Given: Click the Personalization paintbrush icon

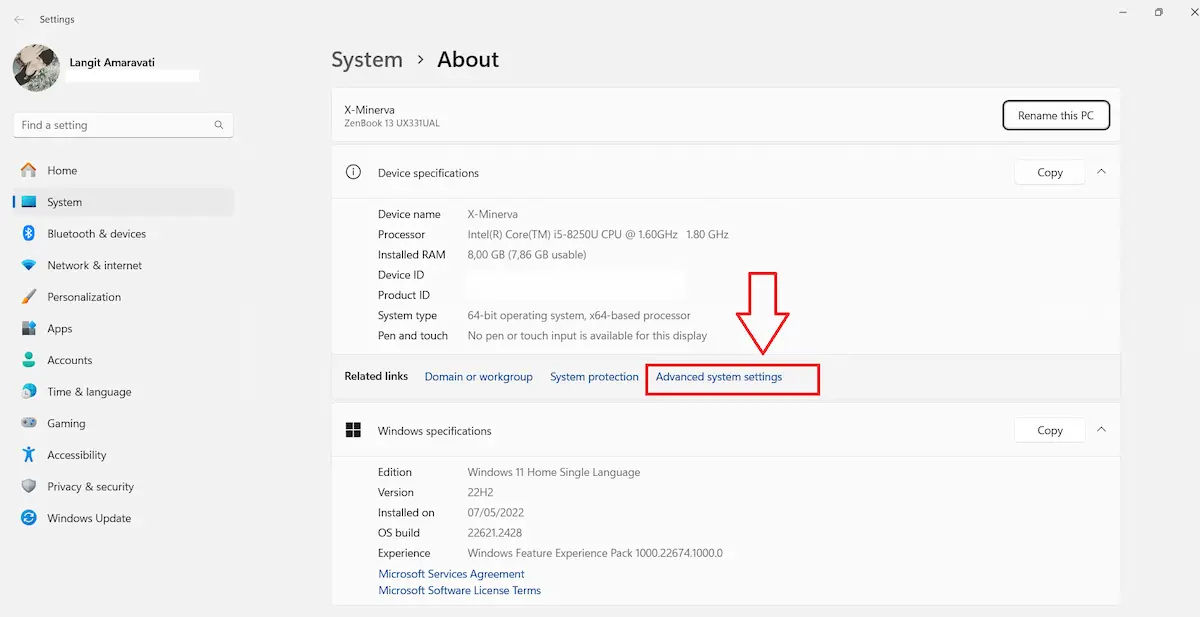Looking at the screenshot, I should pyautogui.click(x=28, y=297).
